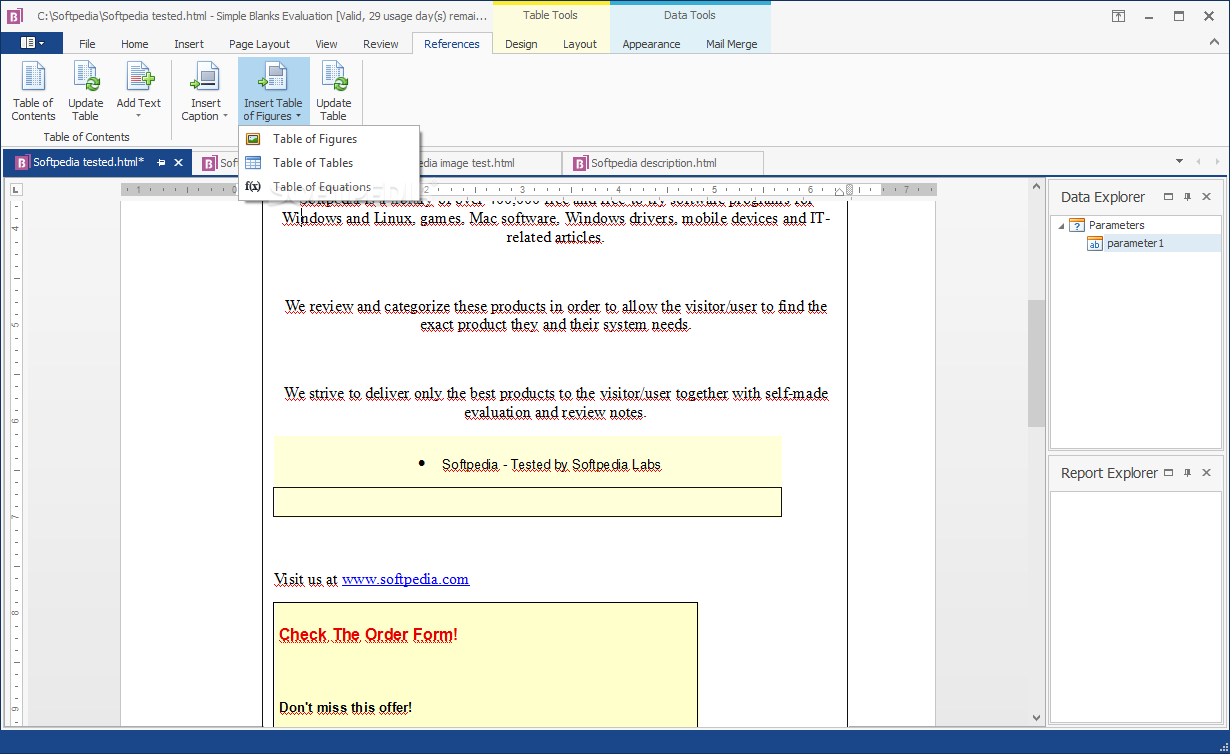Switch to the Review ribbon tab
This screenshot has width=1230, height=754.
click(381, 44)
